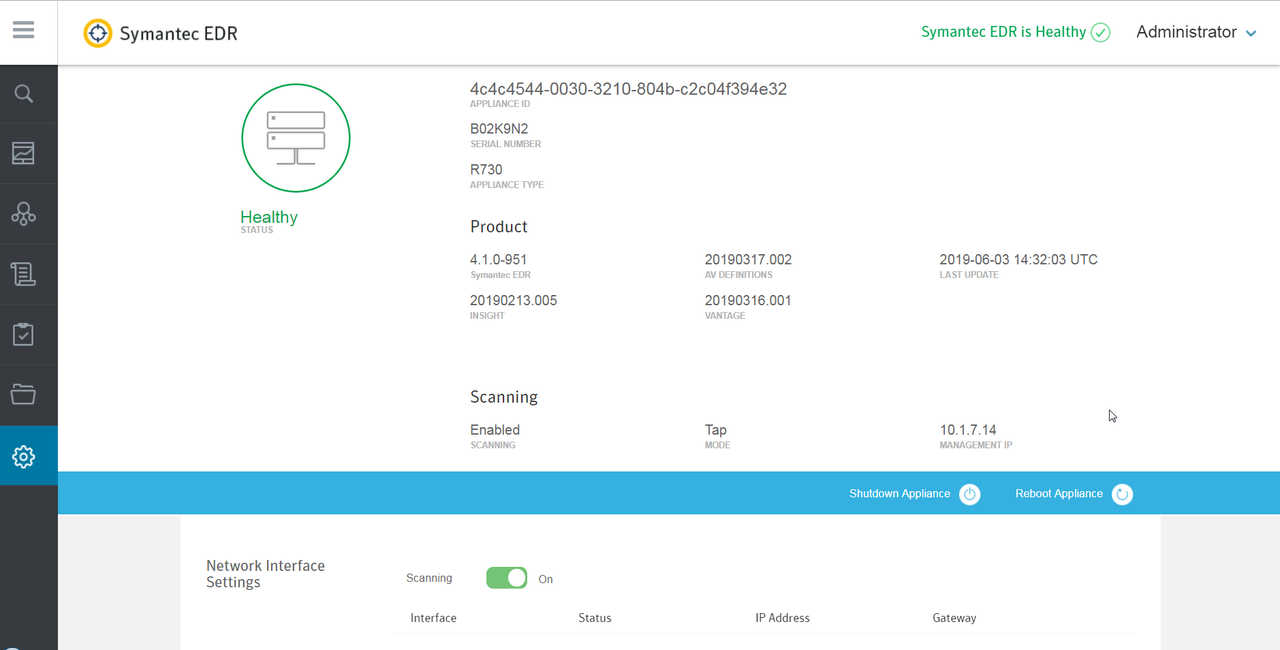Click the Symantec EDR is Healthy status link

pyautogui.click(x=1003, y=32)
